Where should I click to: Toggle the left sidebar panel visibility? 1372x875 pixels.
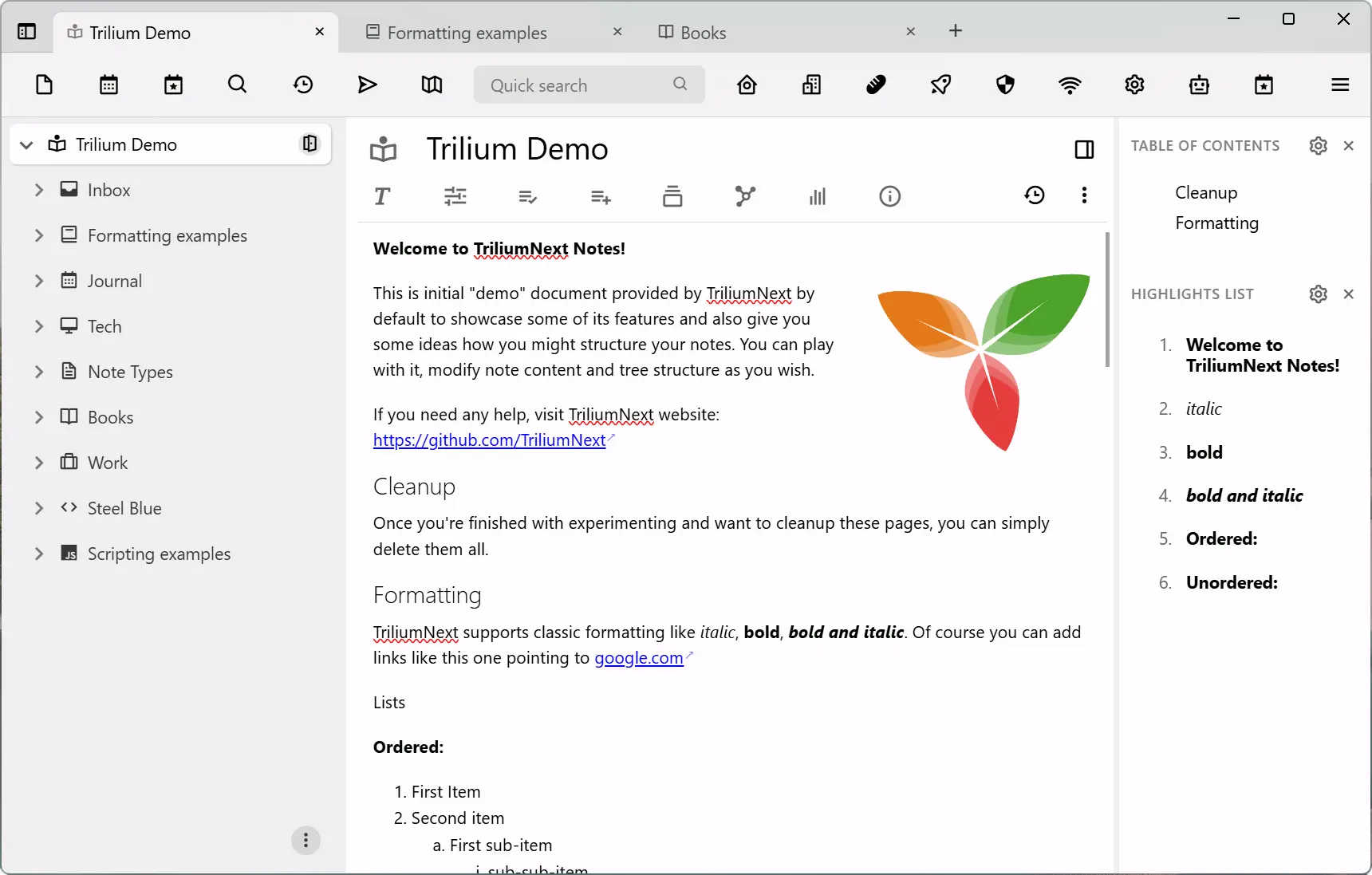(26, 32)
